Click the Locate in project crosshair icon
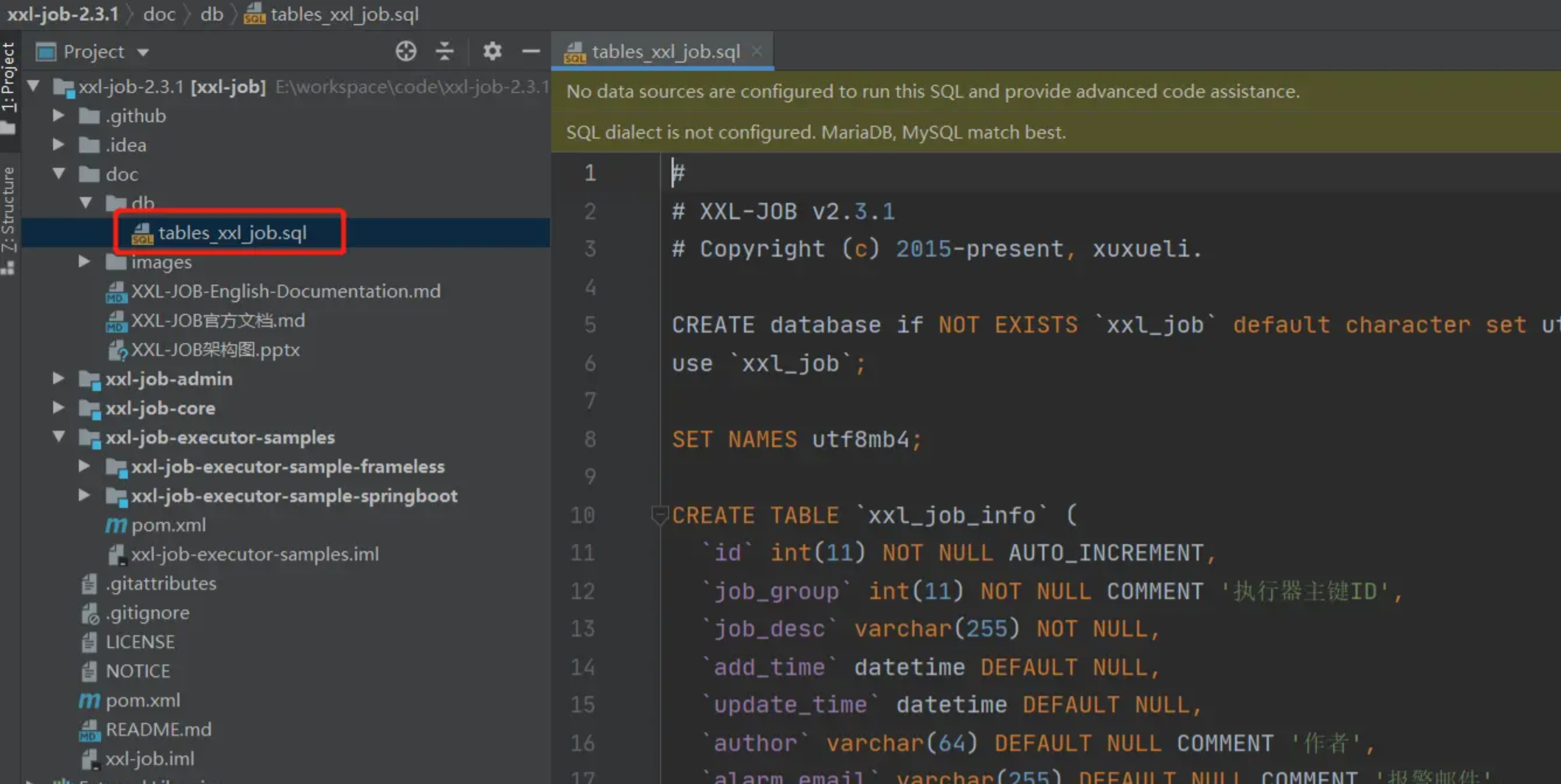The image size is (1561, 784). 406,51
